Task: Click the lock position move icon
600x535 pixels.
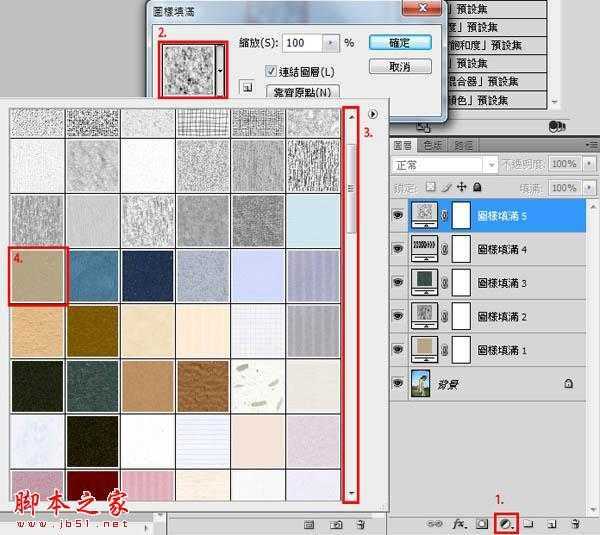Action: 461,187
